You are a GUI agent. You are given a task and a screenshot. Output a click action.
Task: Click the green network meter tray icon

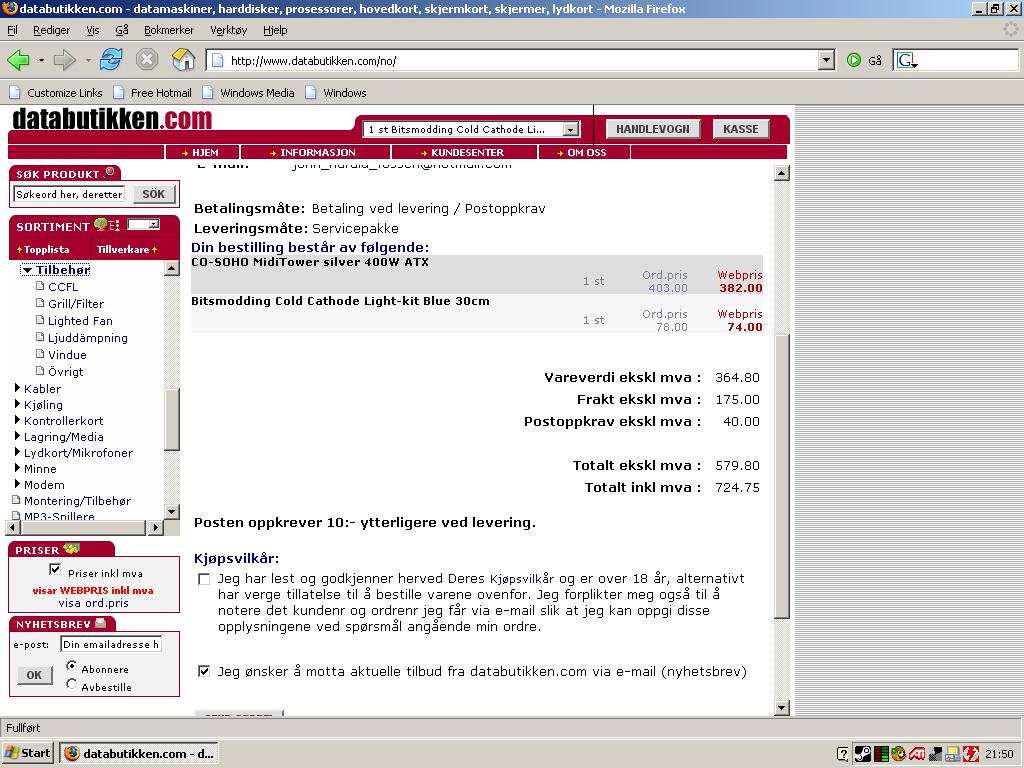tap(880, 754)
